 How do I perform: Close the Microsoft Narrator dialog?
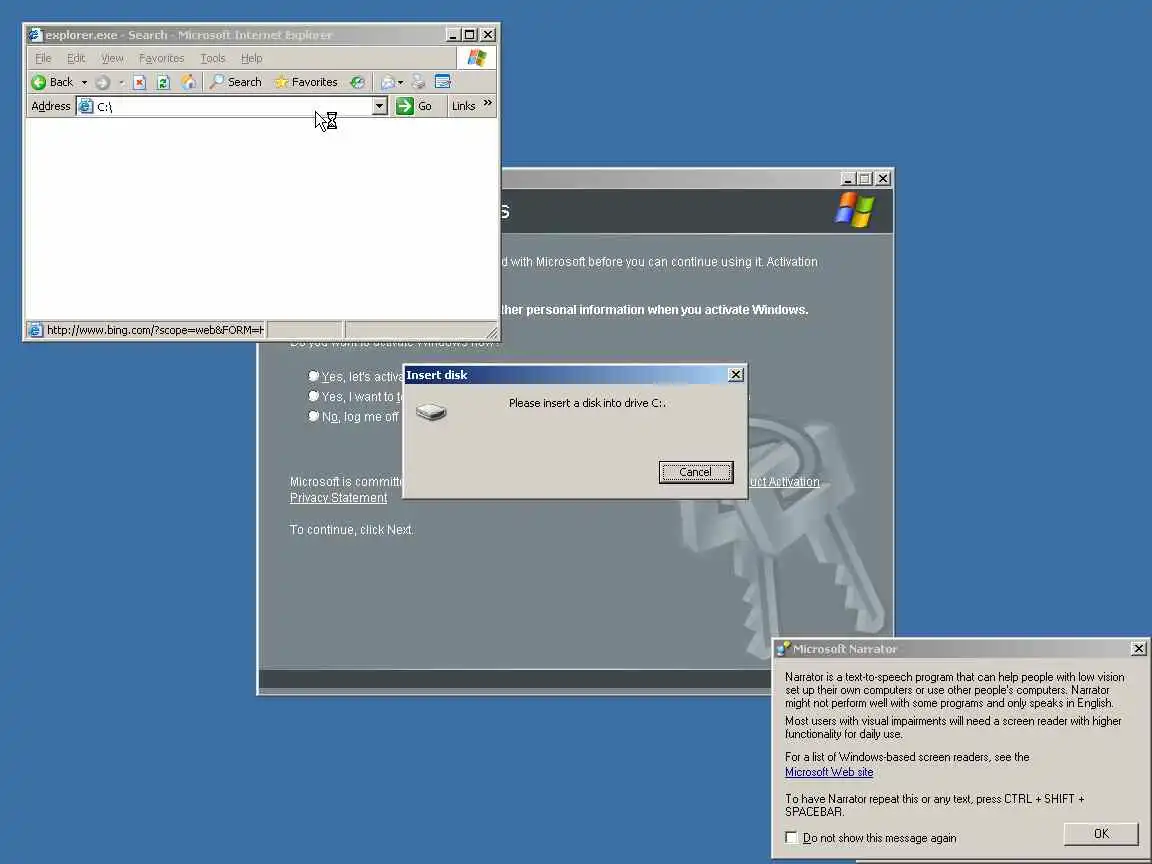1138,649
